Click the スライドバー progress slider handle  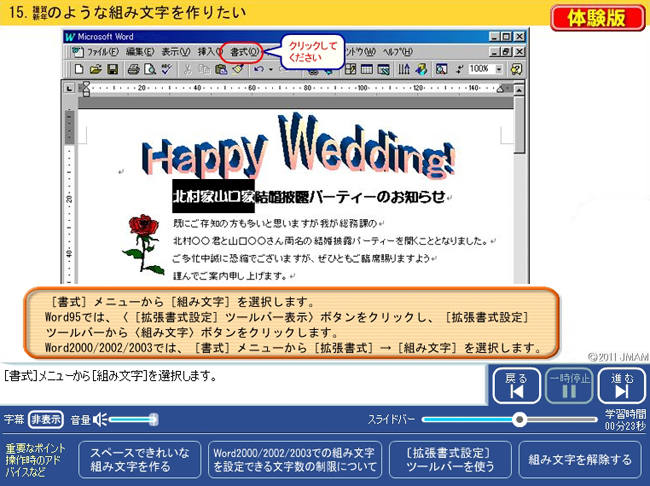[x=519, y=420]
